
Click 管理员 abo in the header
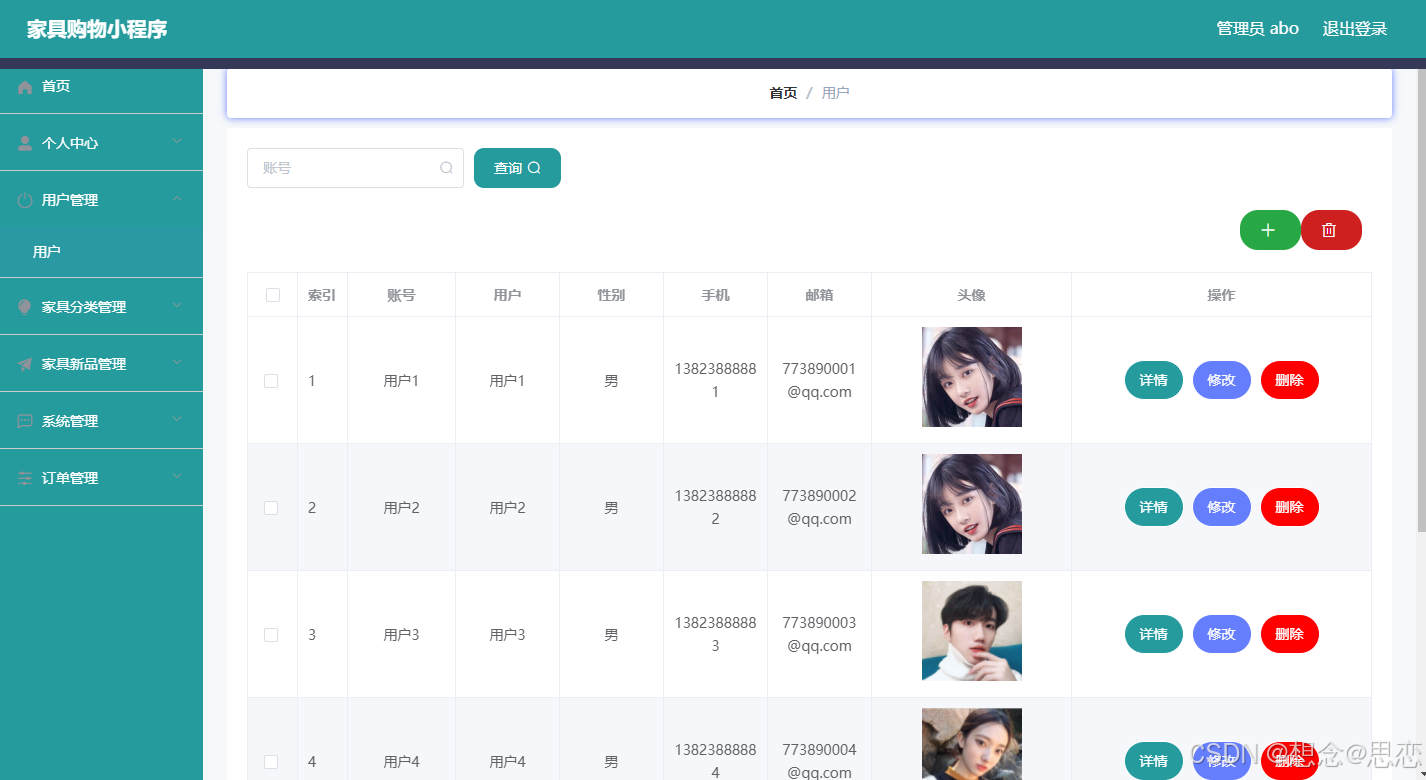coord(1258,29)
